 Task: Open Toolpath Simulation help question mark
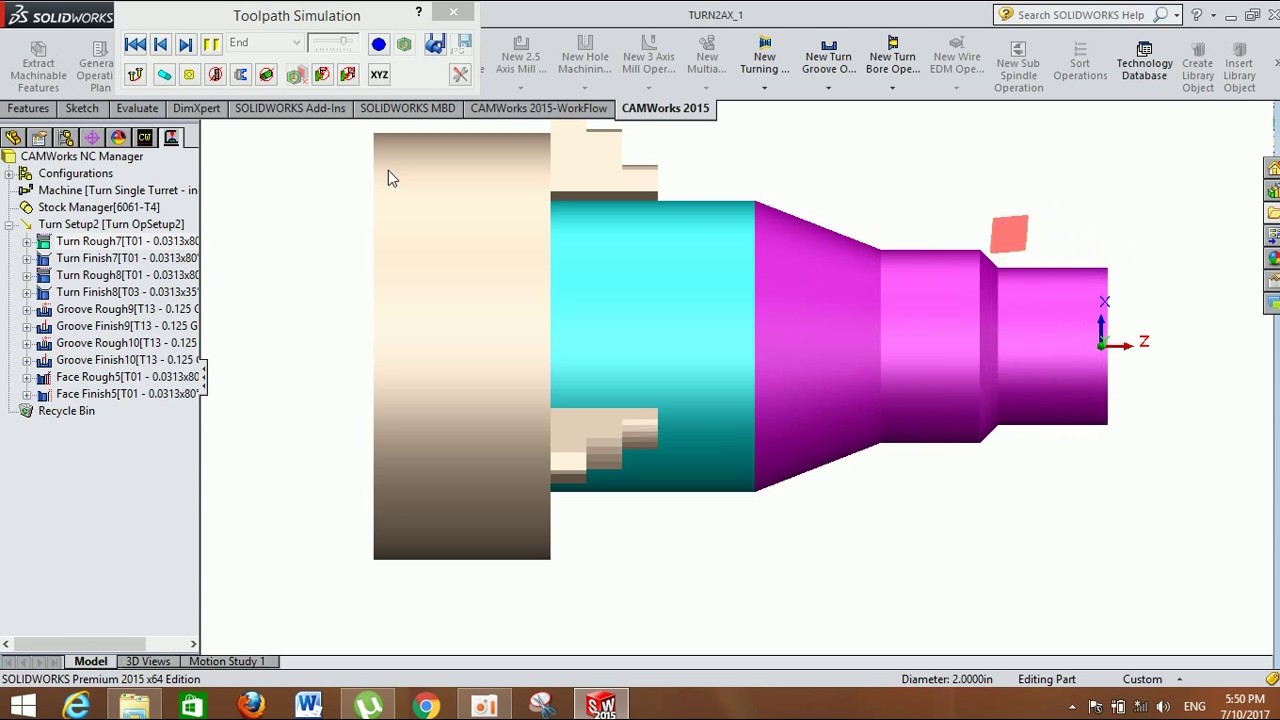pos(419,13)
